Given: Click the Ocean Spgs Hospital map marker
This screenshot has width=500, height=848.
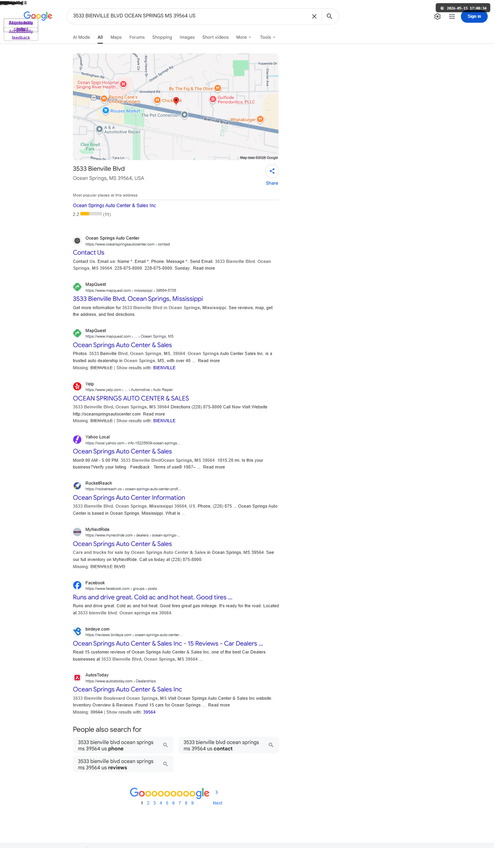Looking at the screenshot, I should [x=123, y=84].
